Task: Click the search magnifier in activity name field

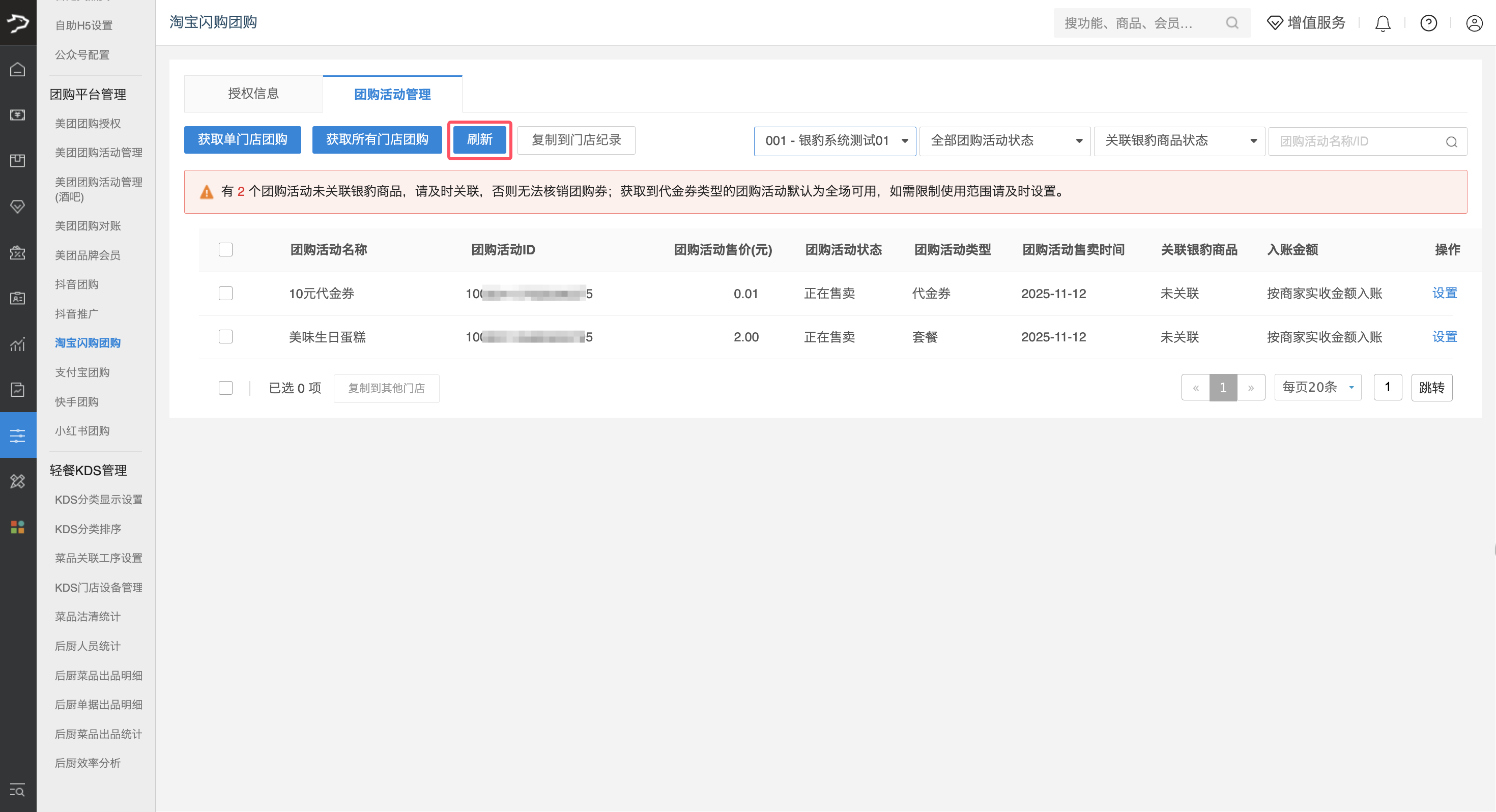Action: 1451,142
